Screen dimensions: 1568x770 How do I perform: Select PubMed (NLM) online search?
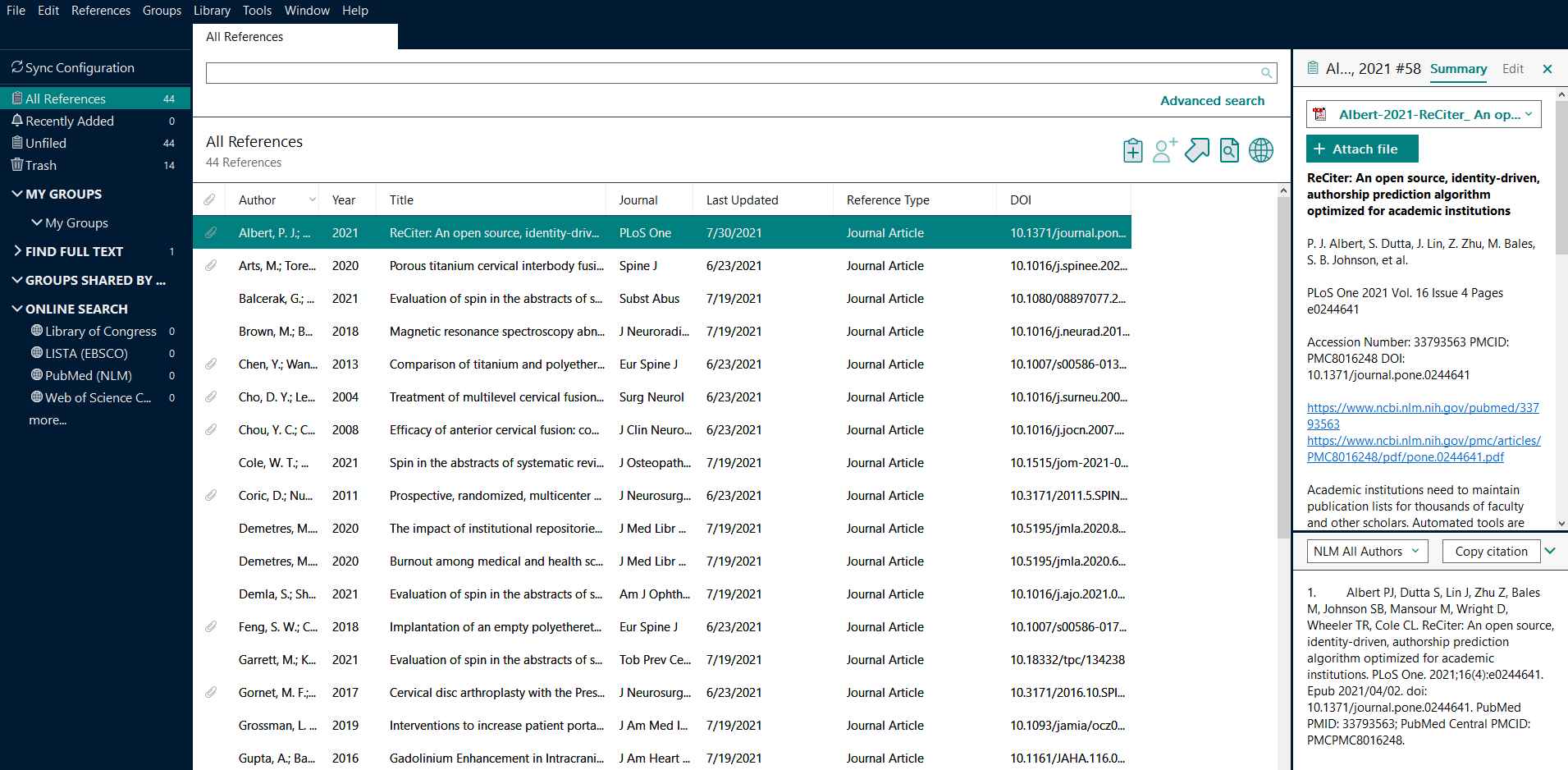click(88, 375)
